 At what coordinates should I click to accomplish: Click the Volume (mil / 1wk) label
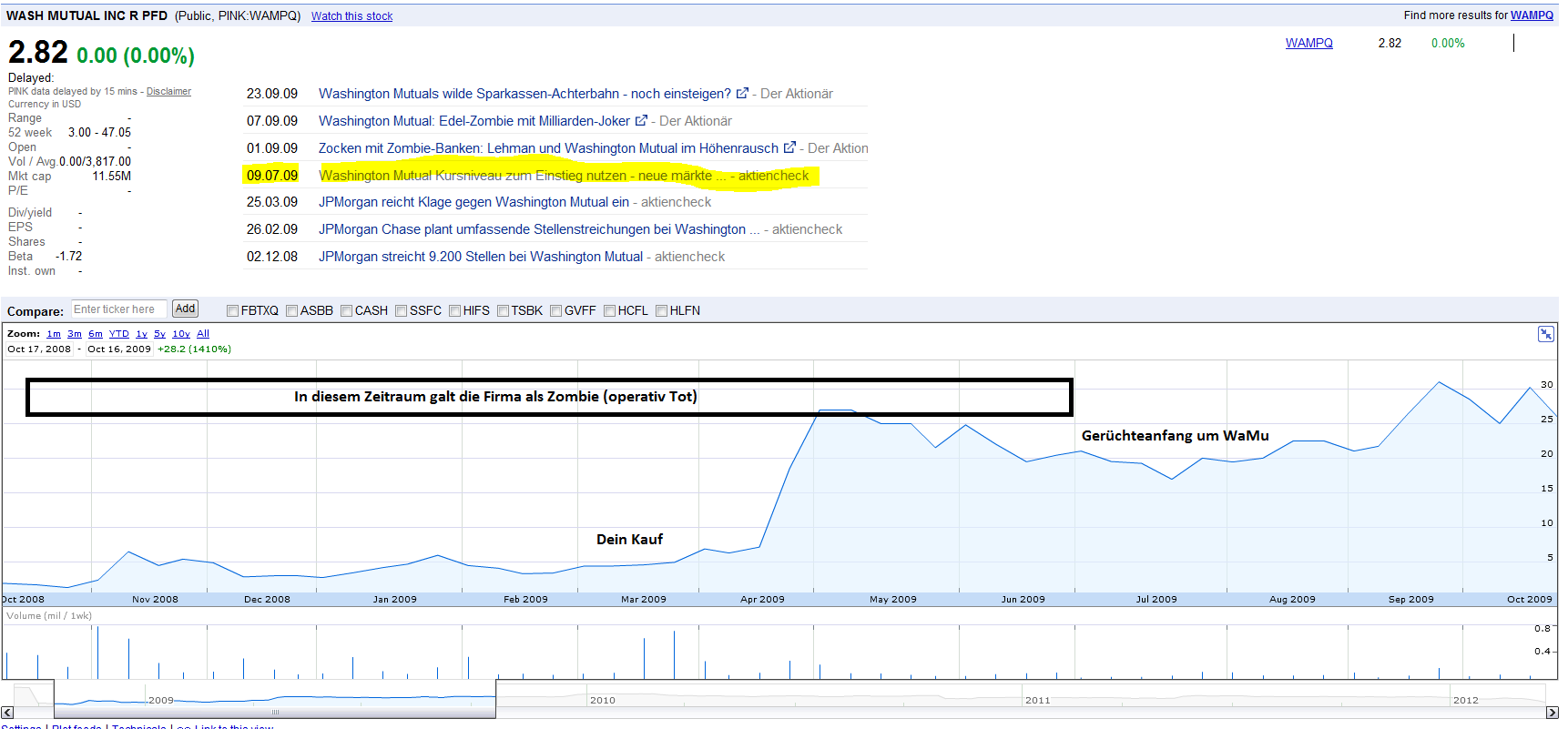click(49, 616)
